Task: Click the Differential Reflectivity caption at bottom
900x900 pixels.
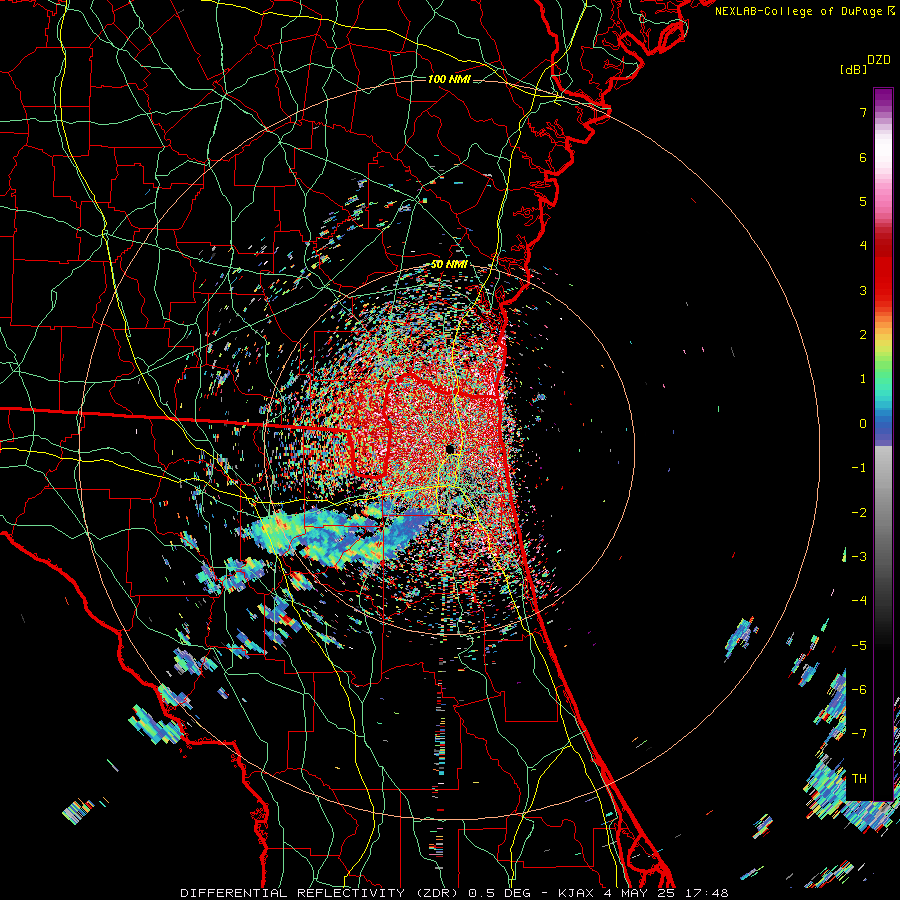Action: point(454,893)
